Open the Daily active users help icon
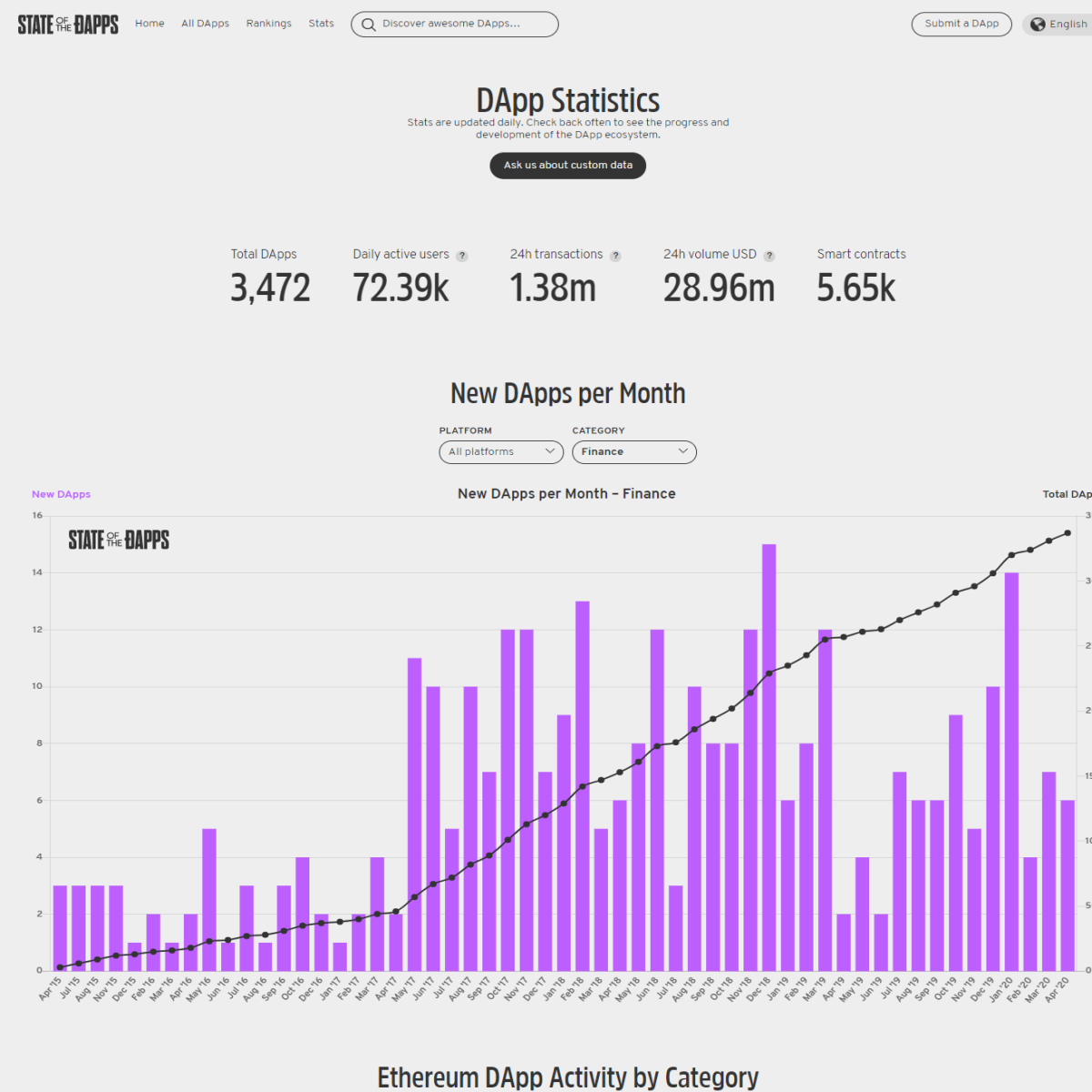This screenshot has width=1092, height=1092. [x=461, y=256]
